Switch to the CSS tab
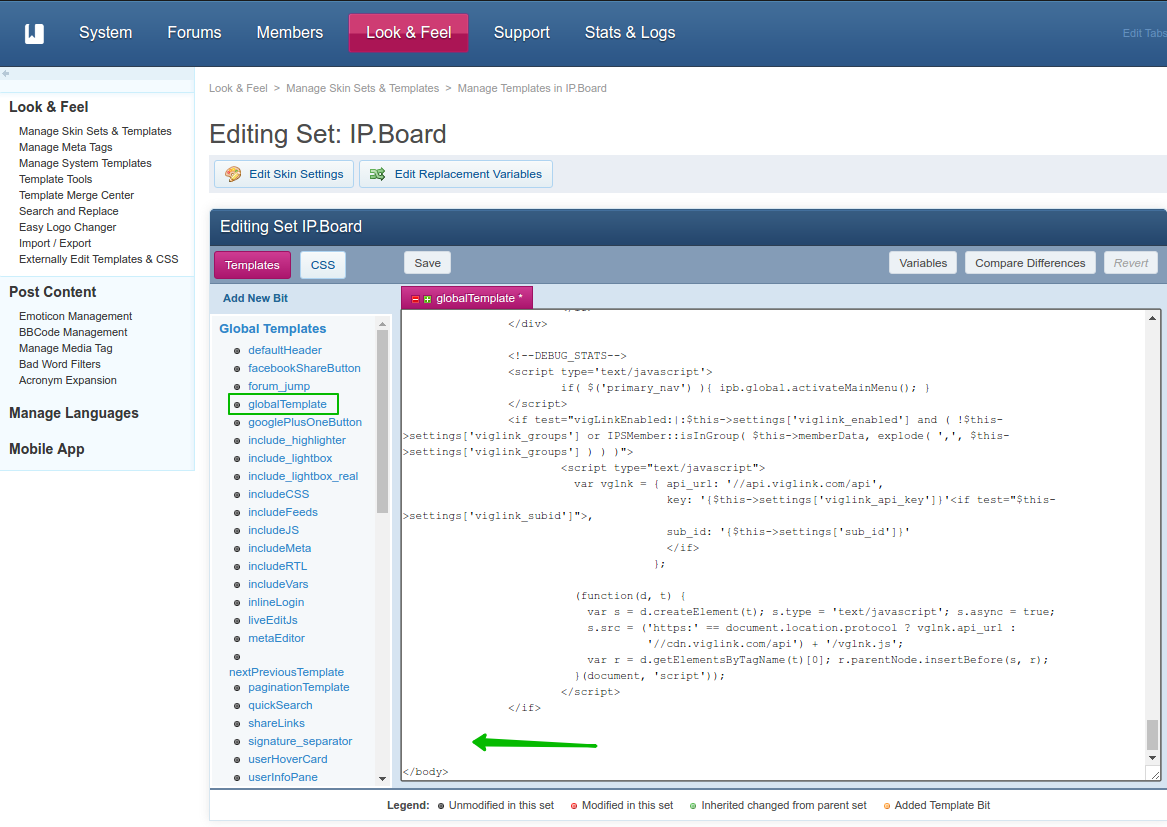This screenshot has width=1167, height=827. tap(323, 265)
